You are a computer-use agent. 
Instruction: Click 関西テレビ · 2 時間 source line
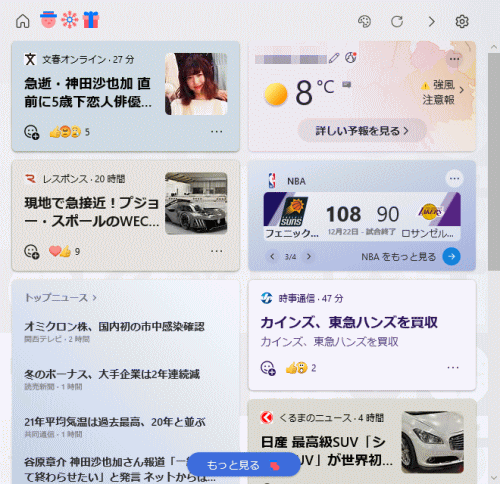[x=57, y=339]
